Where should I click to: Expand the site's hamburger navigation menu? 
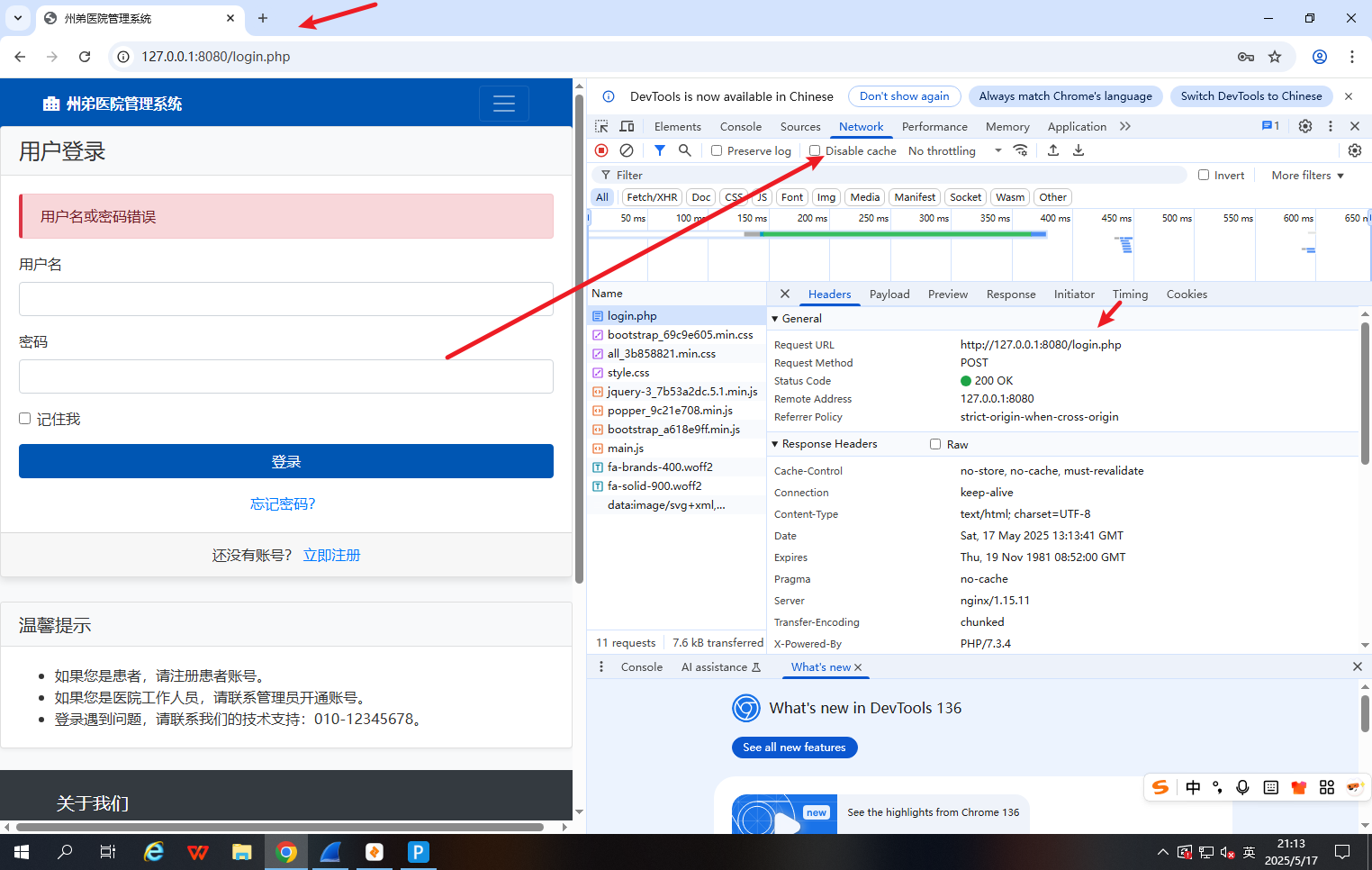click(x=504, y=104)
